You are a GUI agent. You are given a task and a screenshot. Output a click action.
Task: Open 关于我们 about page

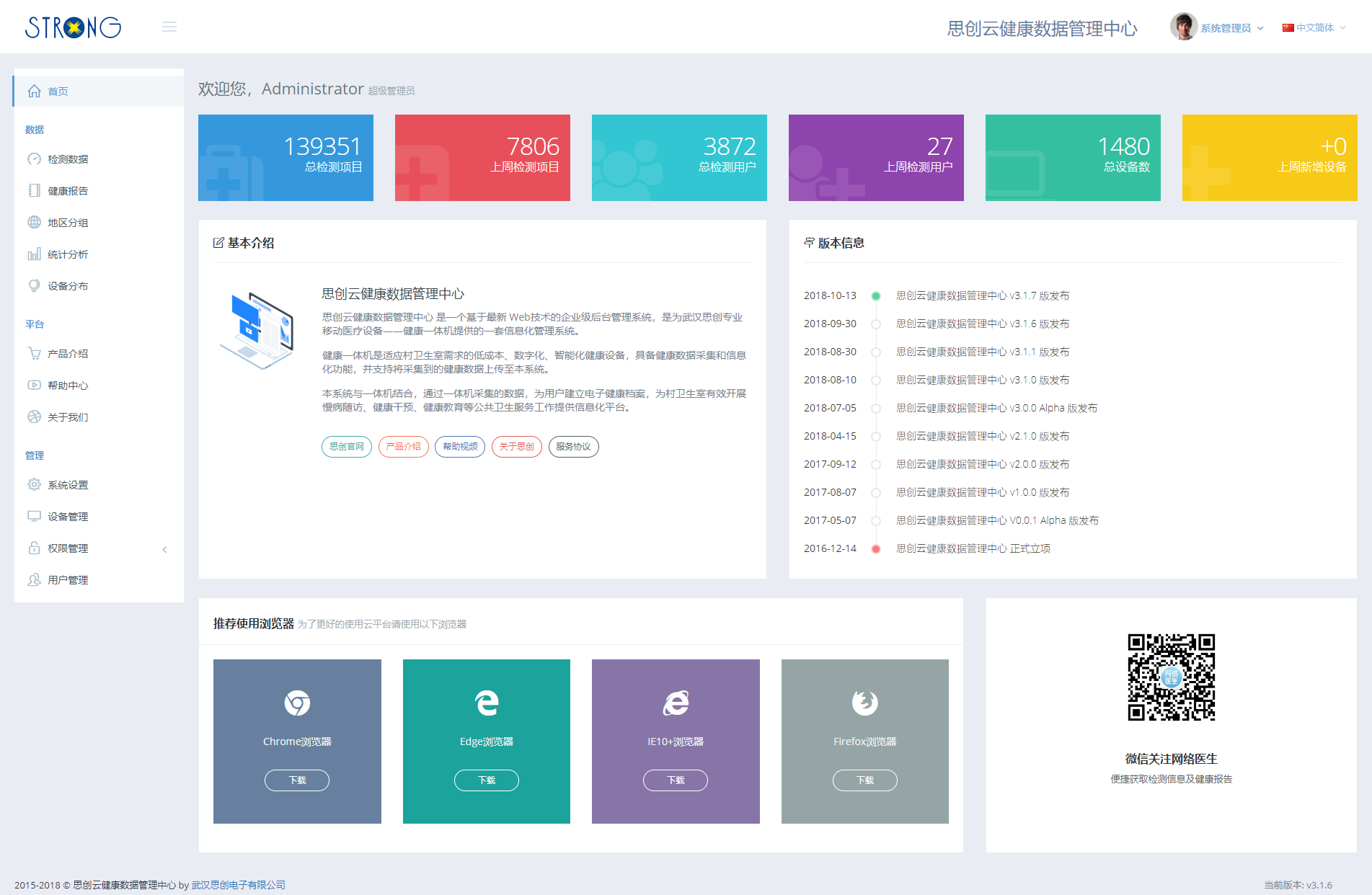(x=68, y=417)
